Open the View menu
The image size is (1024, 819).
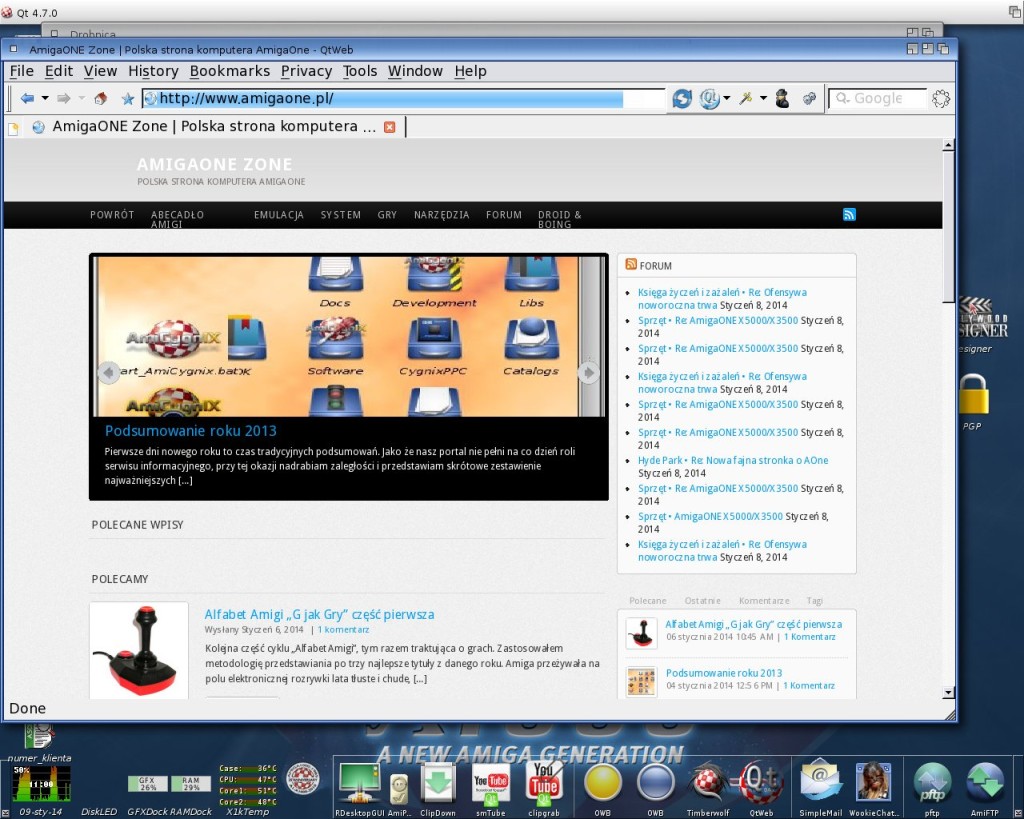(100, 71)
